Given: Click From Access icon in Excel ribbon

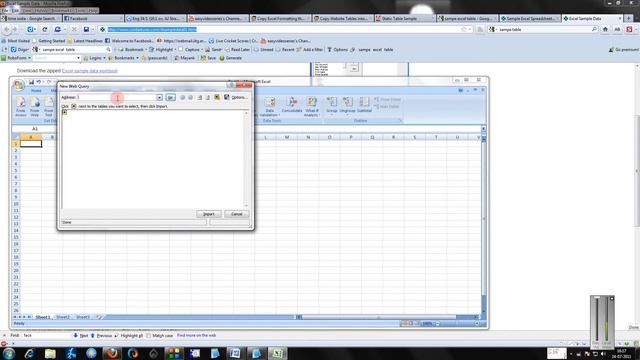Looking at the screenshot, I should pyautogui.click(x=20, y=107).
